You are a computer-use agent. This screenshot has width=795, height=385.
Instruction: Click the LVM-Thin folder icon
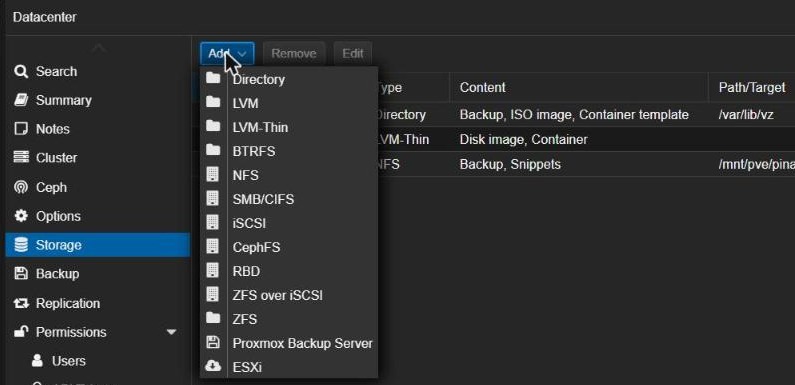coord(213,126)
